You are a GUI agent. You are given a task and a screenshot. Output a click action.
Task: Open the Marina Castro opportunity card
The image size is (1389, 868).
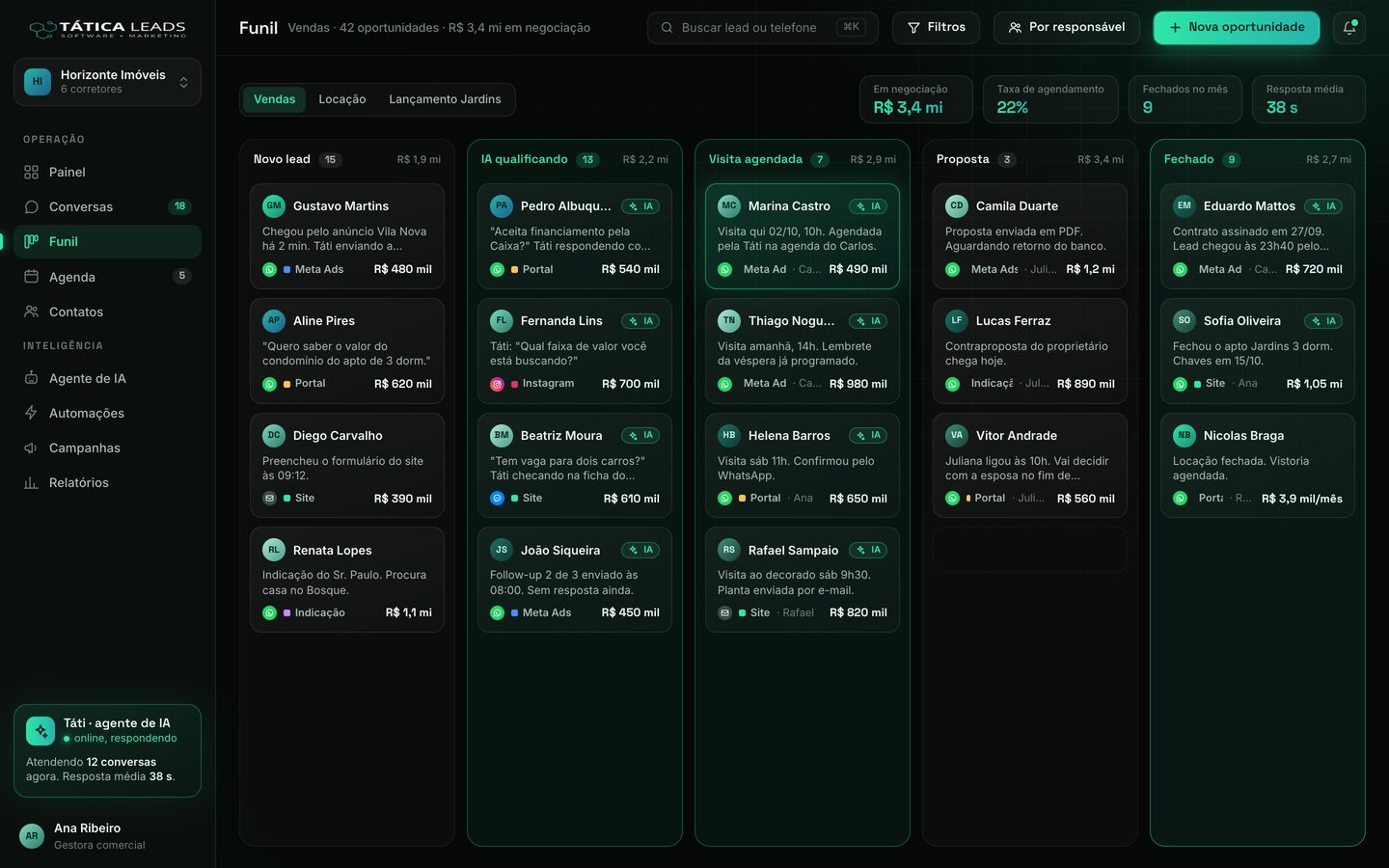pos(803,236)
